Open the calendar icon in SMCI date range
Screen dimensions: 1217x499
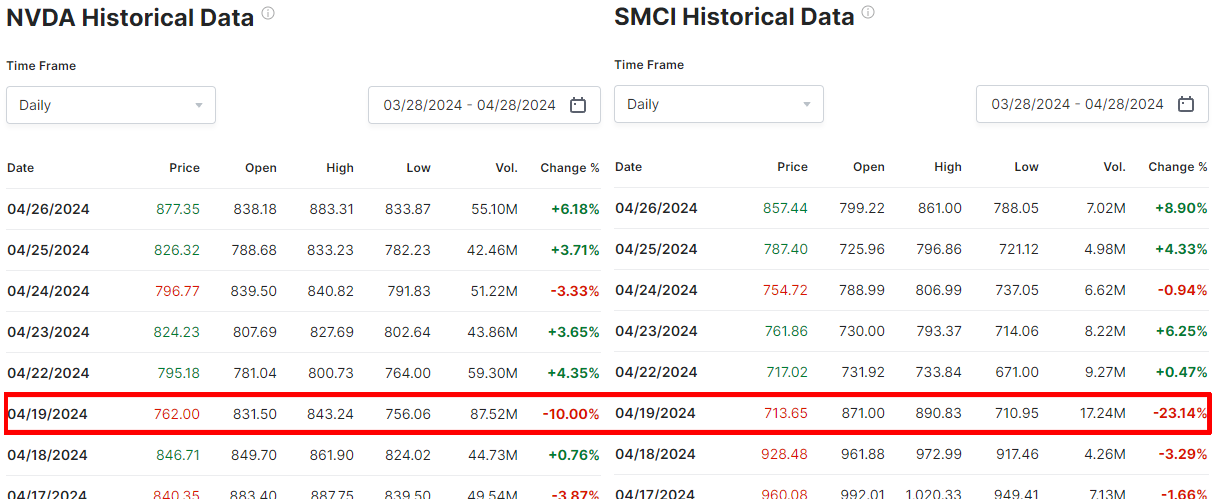point(1186,104)
